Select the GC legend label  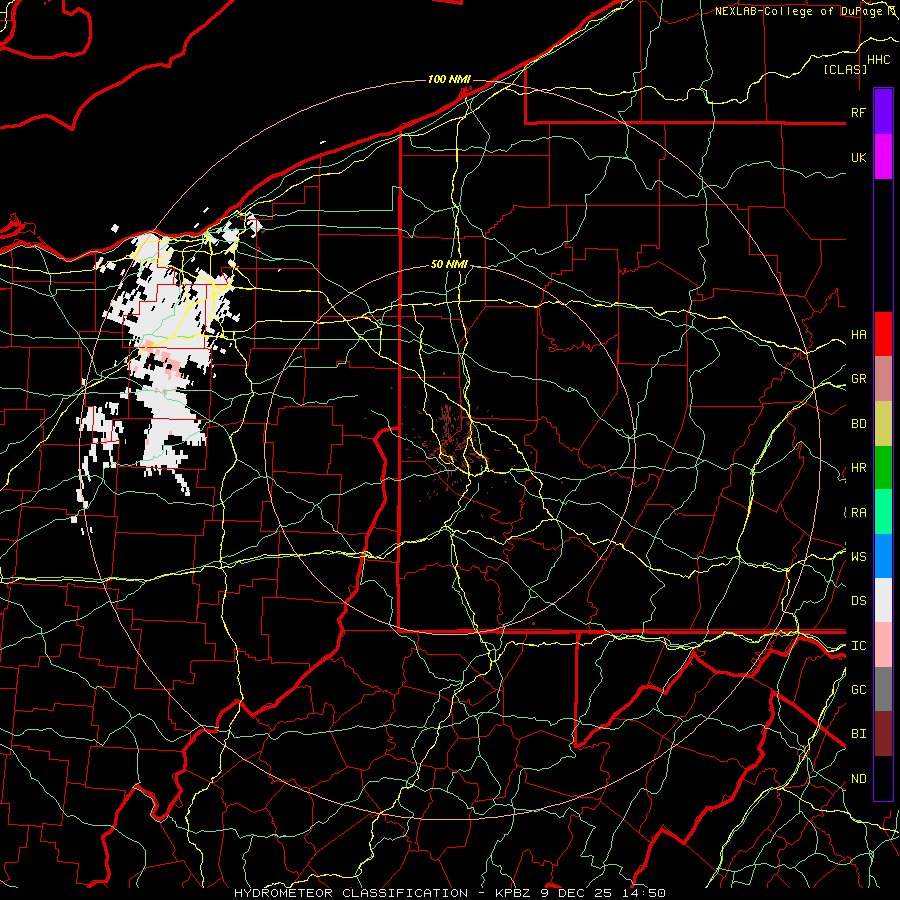(x=858, y=690)
